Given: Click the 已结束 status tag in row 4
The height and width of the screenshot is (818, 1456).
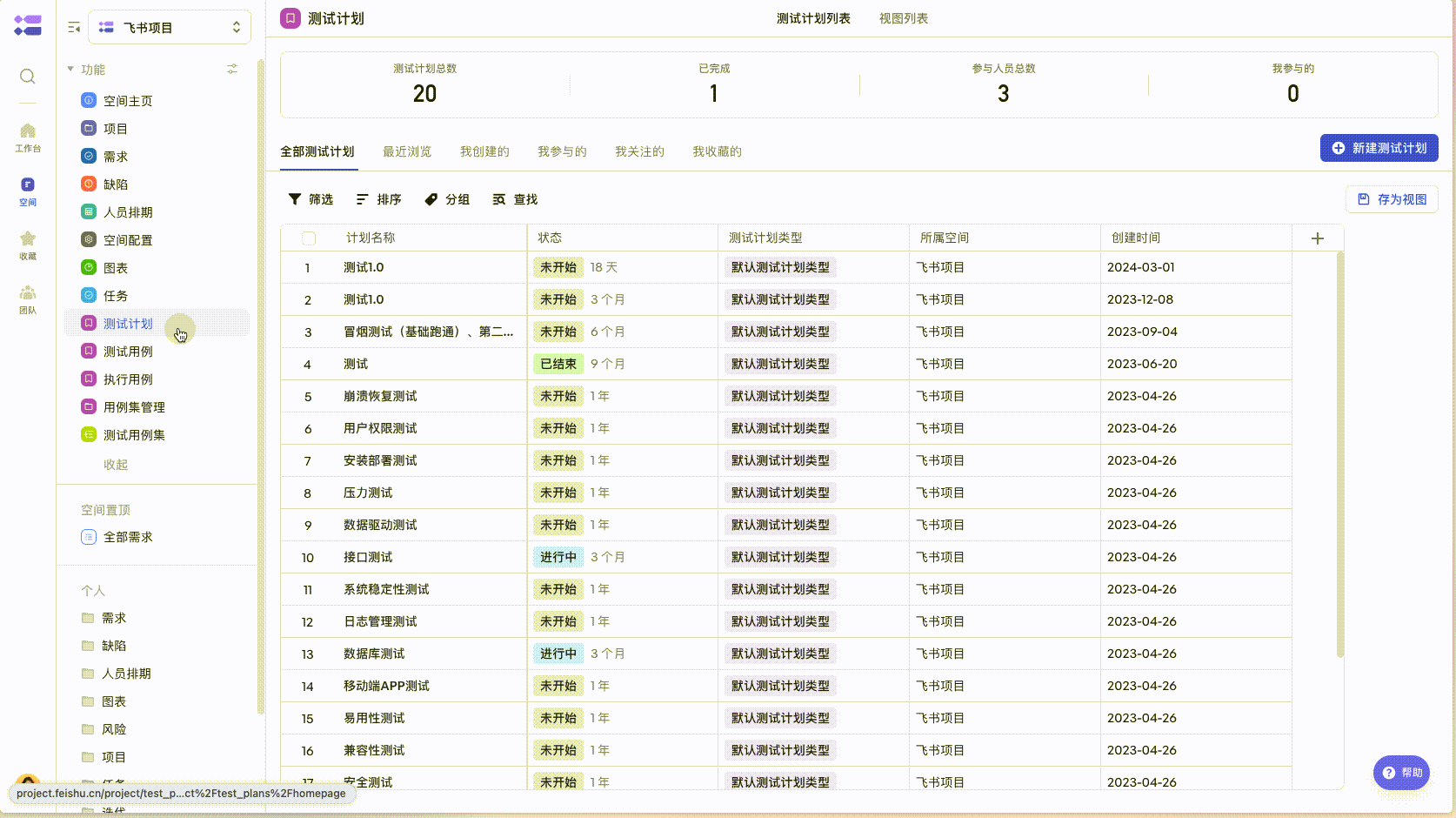Looking at the screenshot, I should coord(558,364).
